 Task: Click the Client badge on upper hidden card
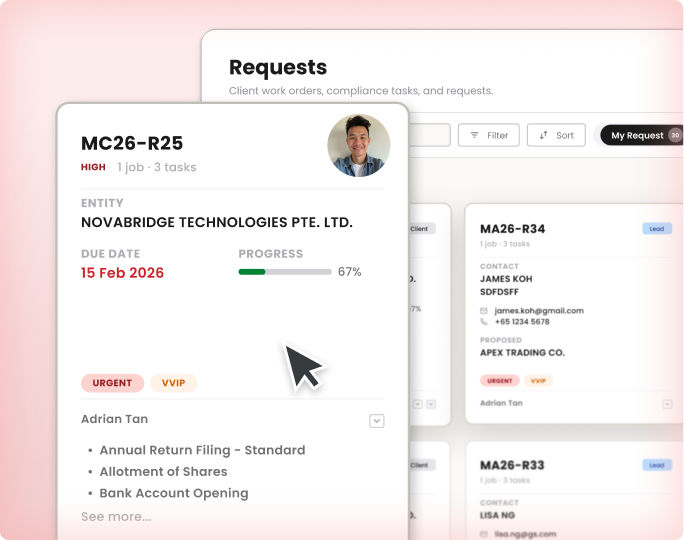click(x=421, y=229)
